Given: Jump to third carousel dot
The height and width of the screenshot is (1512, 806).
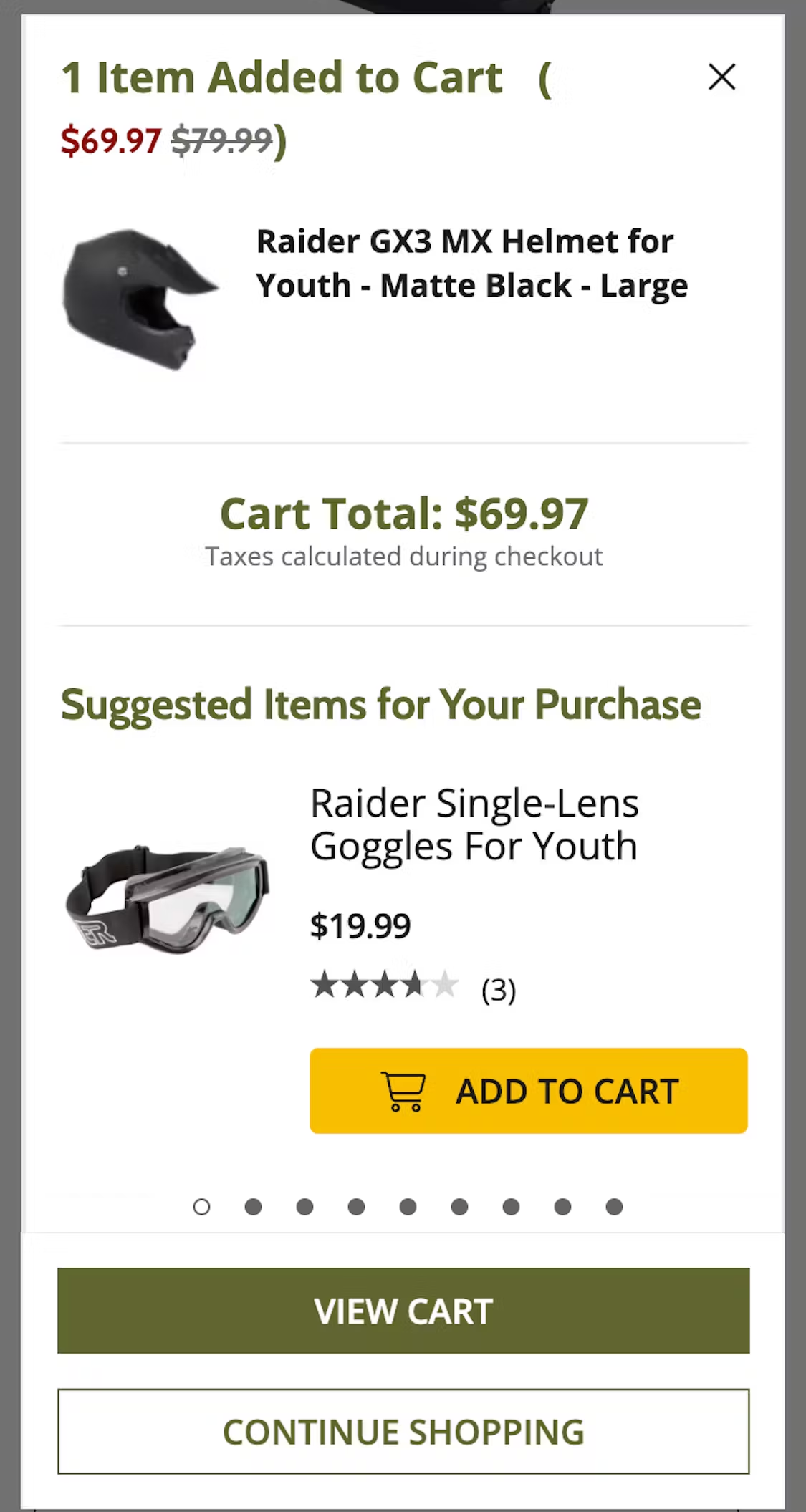Looking at the screenshot, I should click(305, 1207).
